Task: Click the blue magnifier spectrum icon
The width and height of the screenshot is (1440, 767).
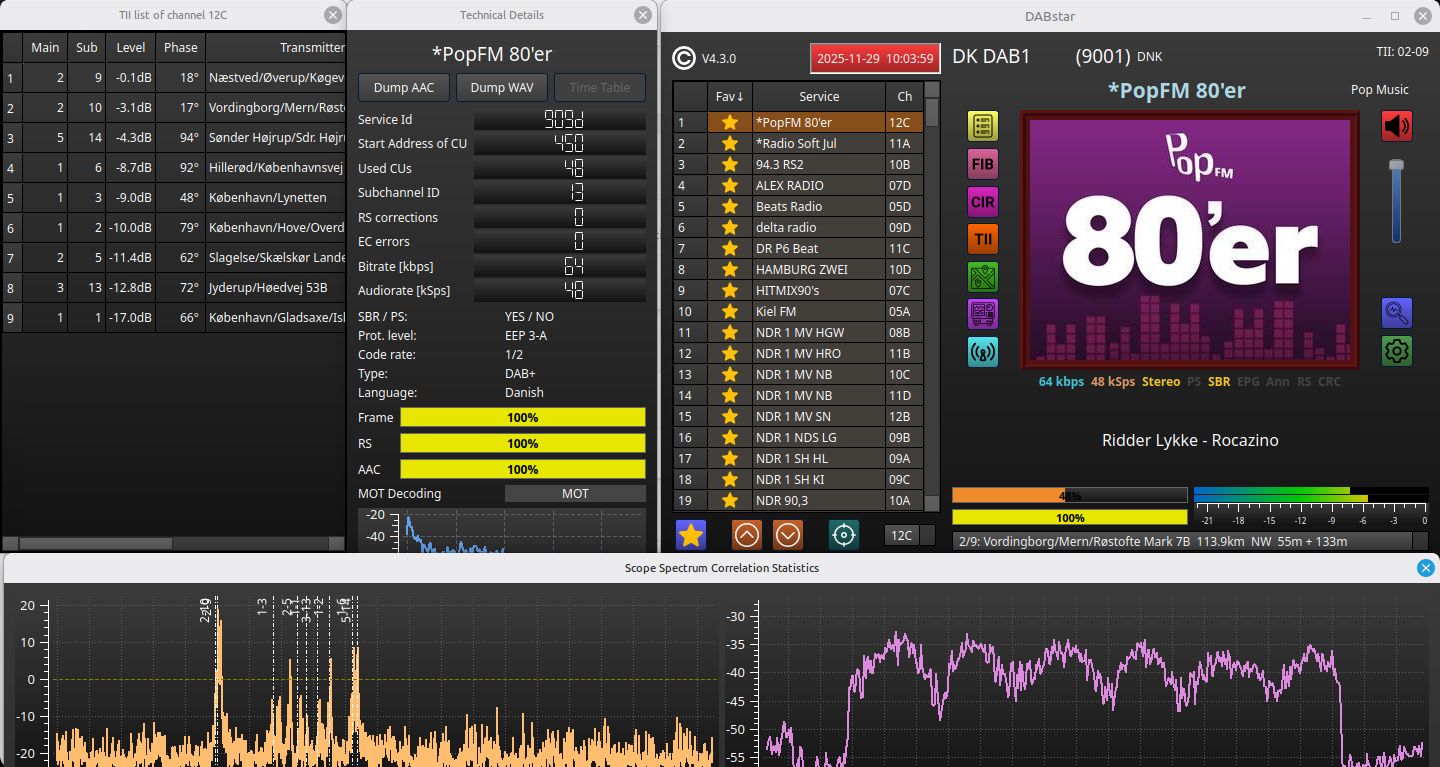Action: coord(1396,313)
